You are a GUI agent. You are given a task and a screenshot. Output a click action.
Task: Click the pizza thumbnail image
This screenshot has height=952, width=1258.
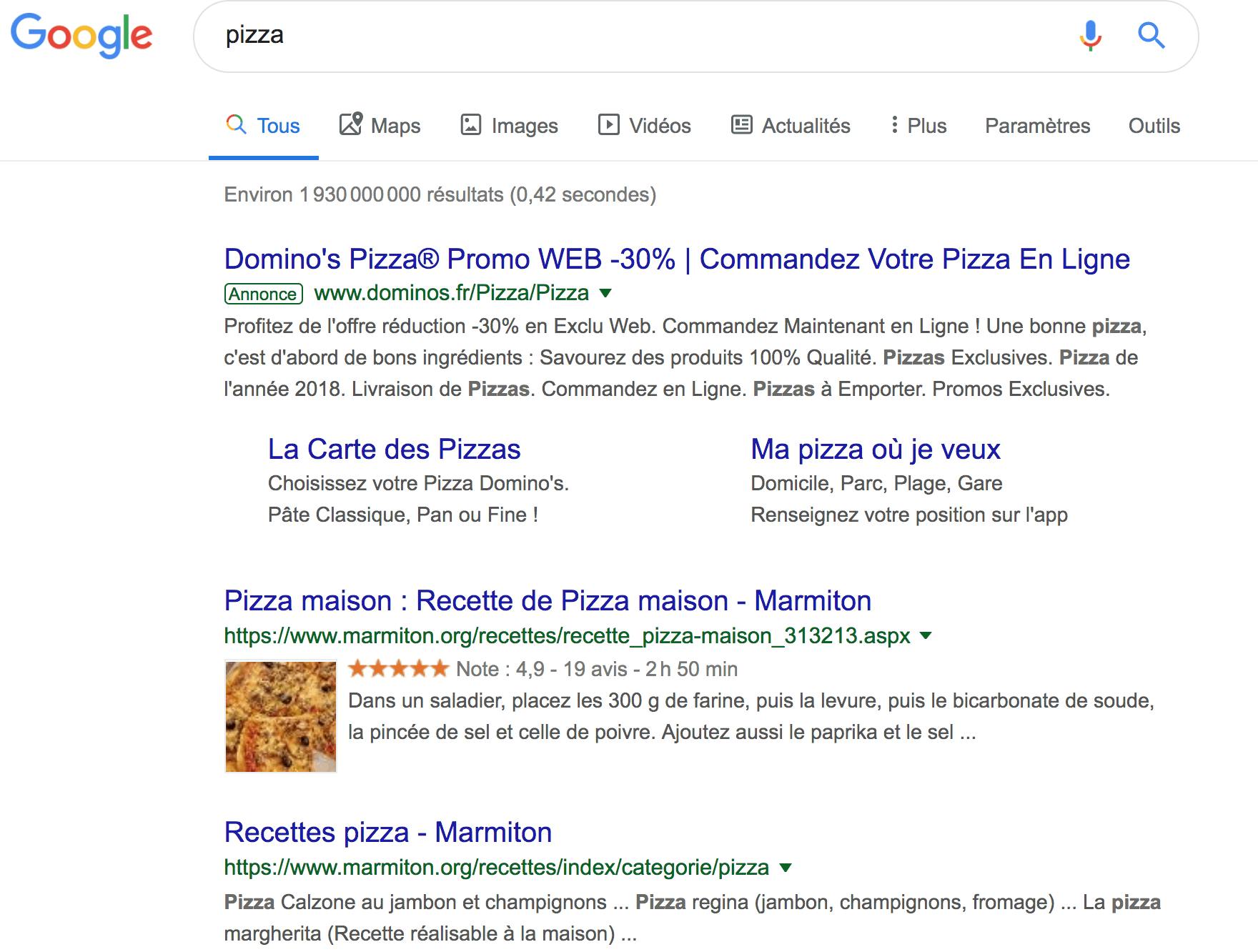point(281,716)
